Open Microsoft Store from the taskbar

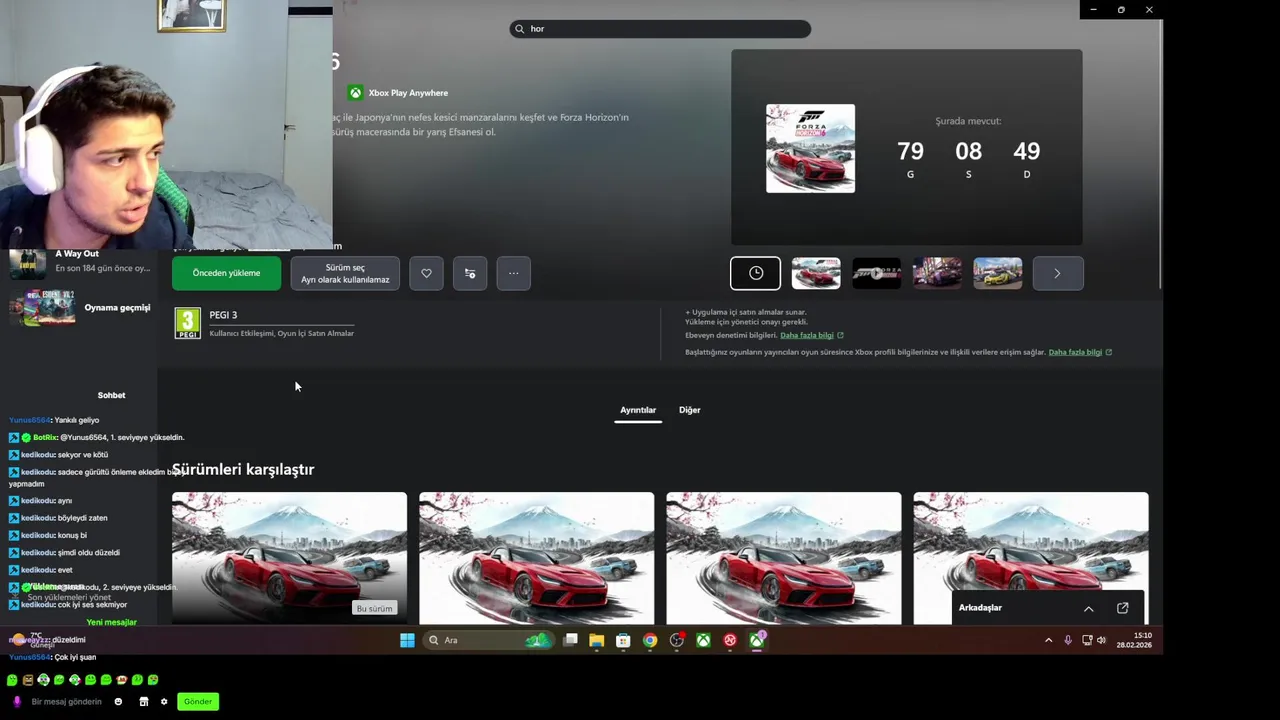click(623, 640)
